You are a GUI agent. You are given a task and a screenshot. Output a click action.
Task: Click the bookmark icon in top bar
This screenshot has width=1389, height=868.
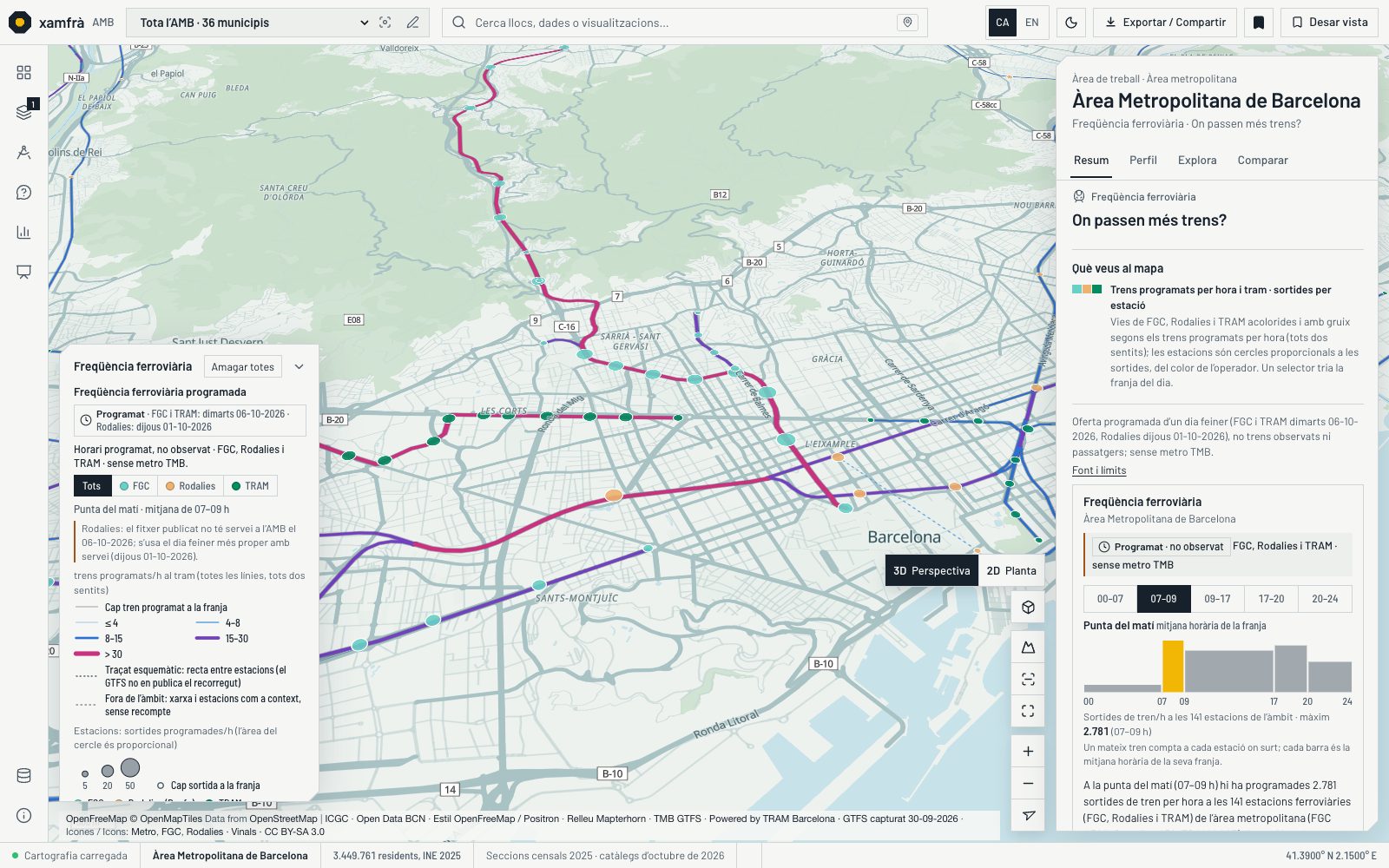point(1259,23)
